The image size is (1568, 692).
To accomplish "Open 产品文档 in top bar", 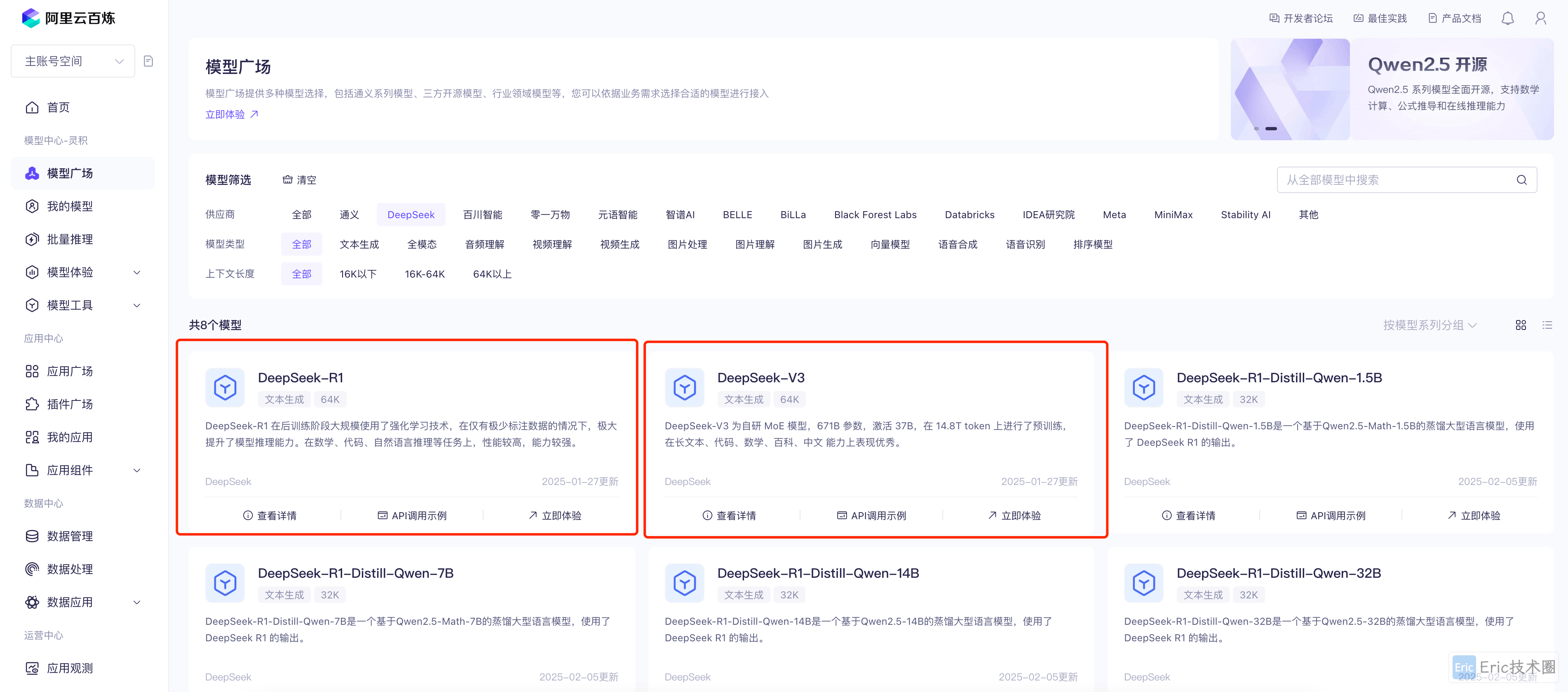I will pos(1454,18).
